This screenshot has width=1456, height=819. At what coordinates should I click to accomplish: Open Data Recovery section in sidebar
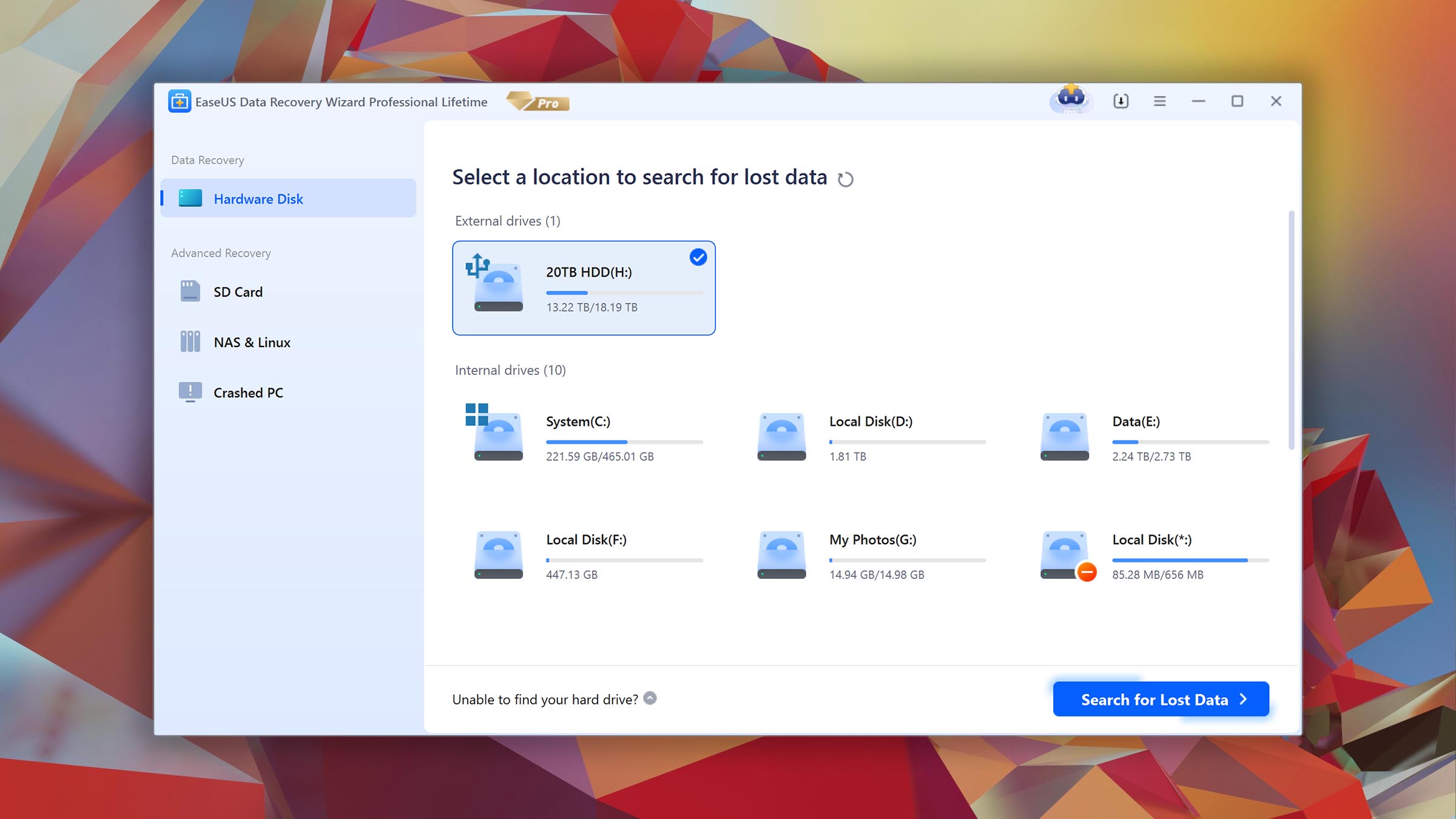[x=207, y=159]
